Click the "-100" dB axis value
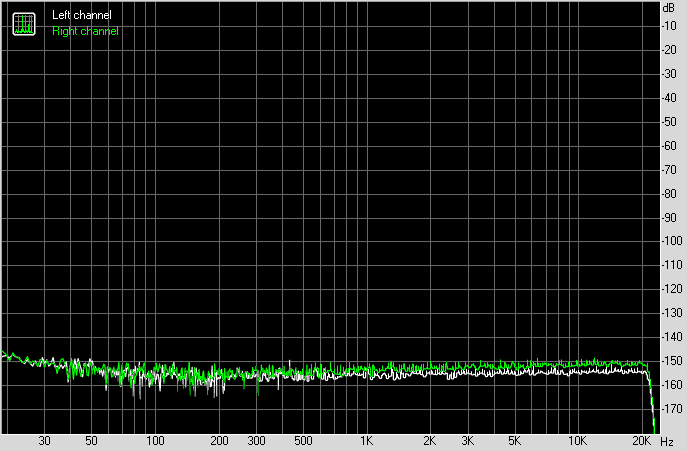Image resolution: width=687 pixels, height=451 pixels. (672, 241)
